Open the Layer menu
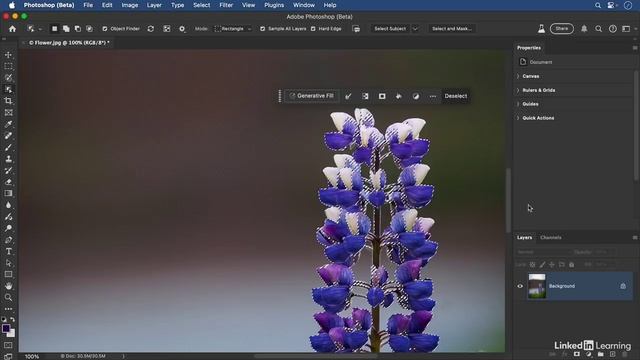The height and width of the screenshot is (360, 640). (154, 5)
